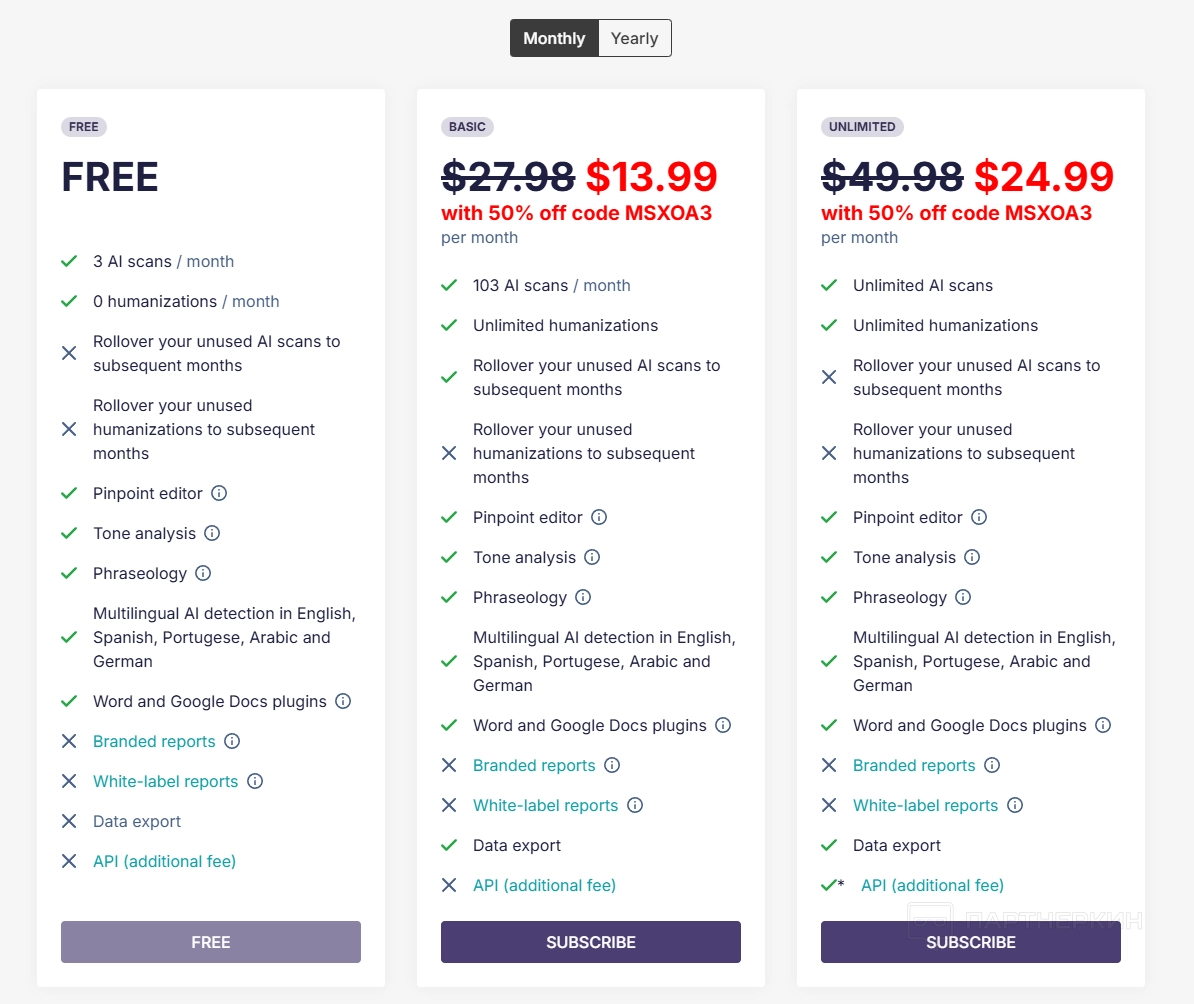
Task: Click info icon by Pinpoint editor in Unlimited plan
Action: coord(979,517)
